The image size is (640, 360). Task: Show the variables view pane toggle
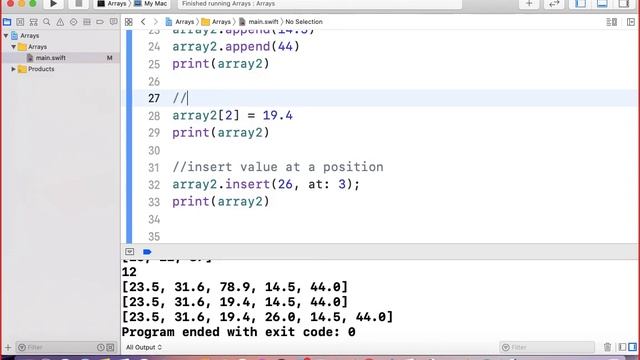click(622, 347)
